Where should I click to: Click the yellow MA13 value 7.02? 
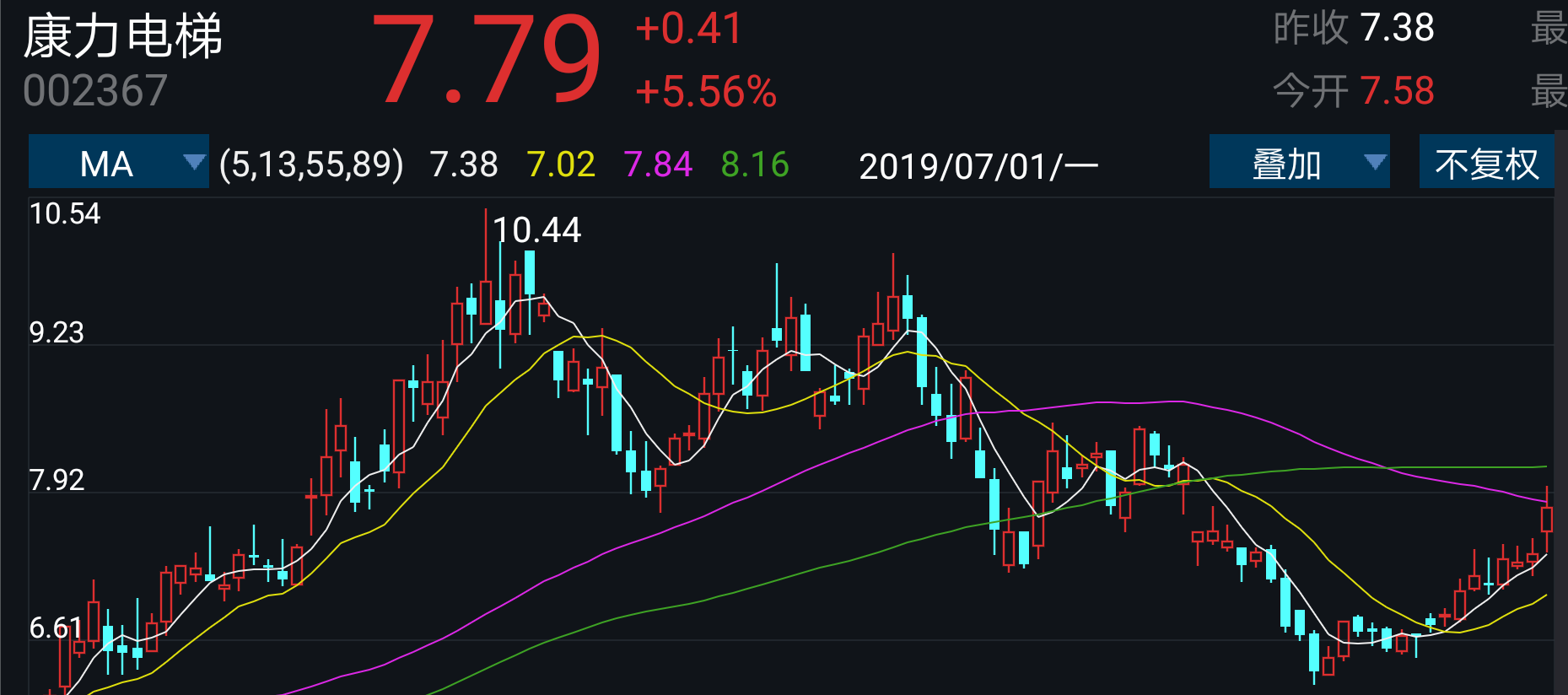click(561, 164)
